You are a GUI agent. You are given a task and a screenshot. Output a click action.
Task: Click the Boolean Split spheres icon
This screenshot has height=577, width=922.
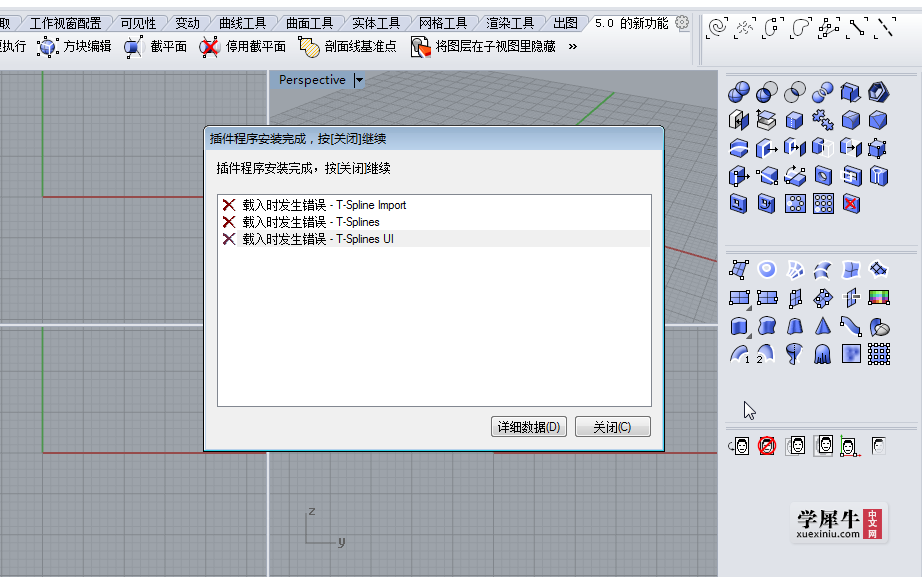tap(823, 92)
